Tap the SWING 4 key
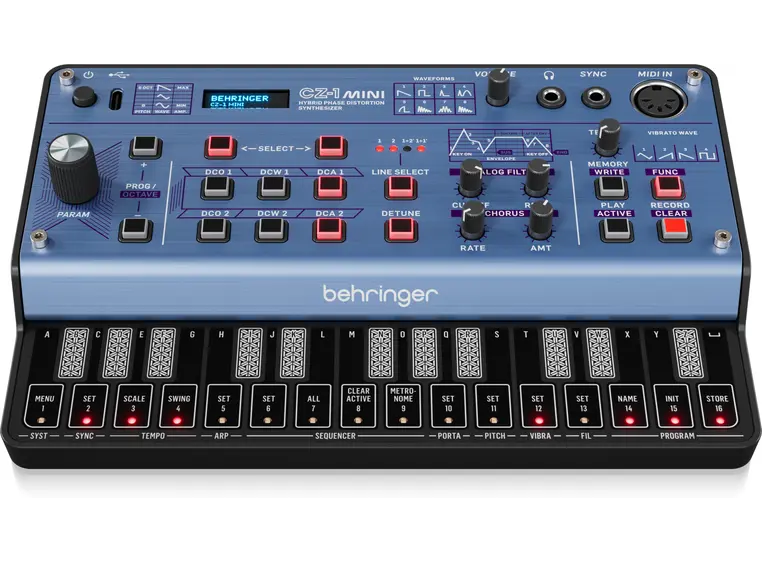The width and height of the screenshot is (762, 562). coord(178,406)
